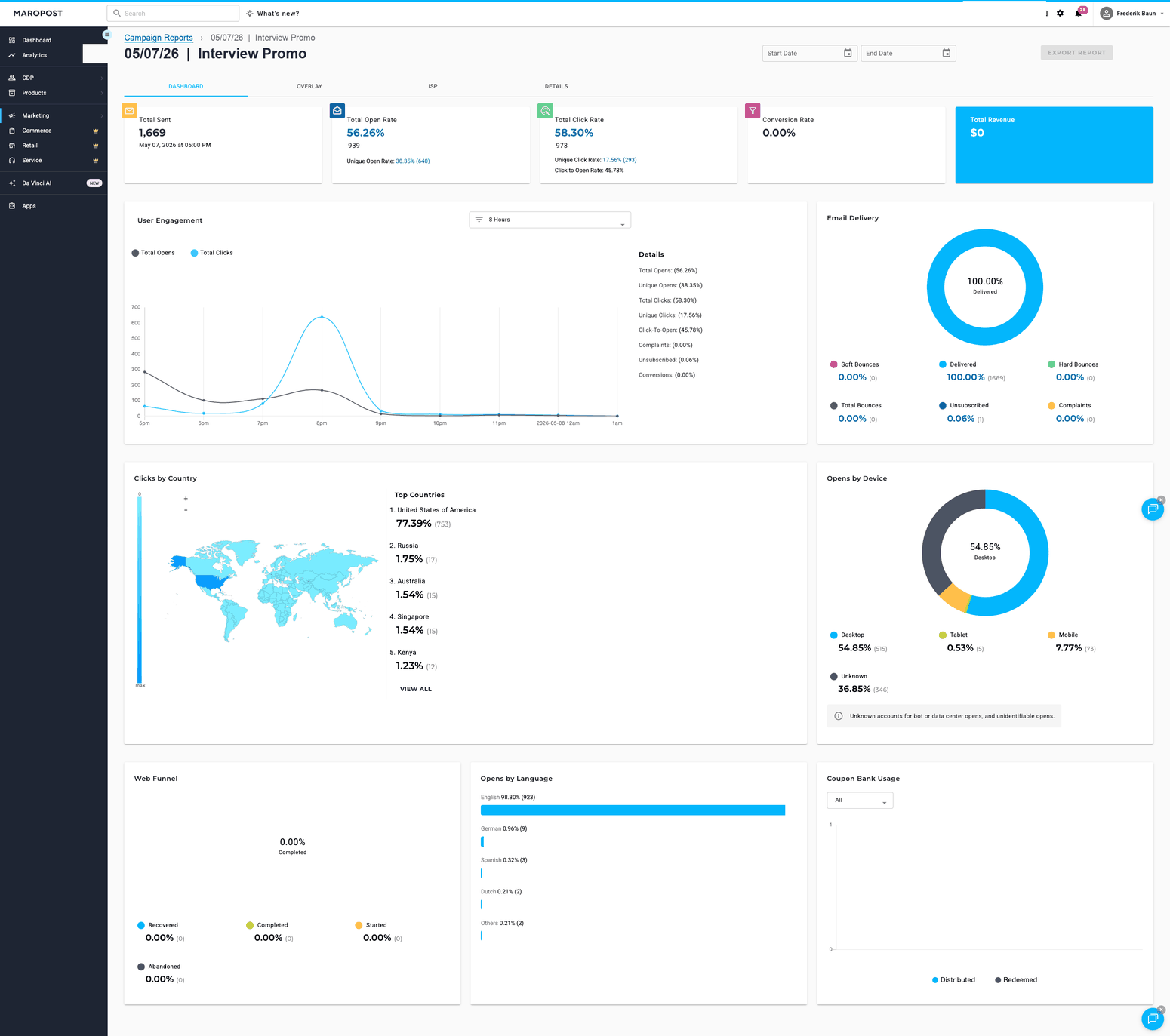Open the Frederik Baun account dropdown

click(x=1132, y=13)
